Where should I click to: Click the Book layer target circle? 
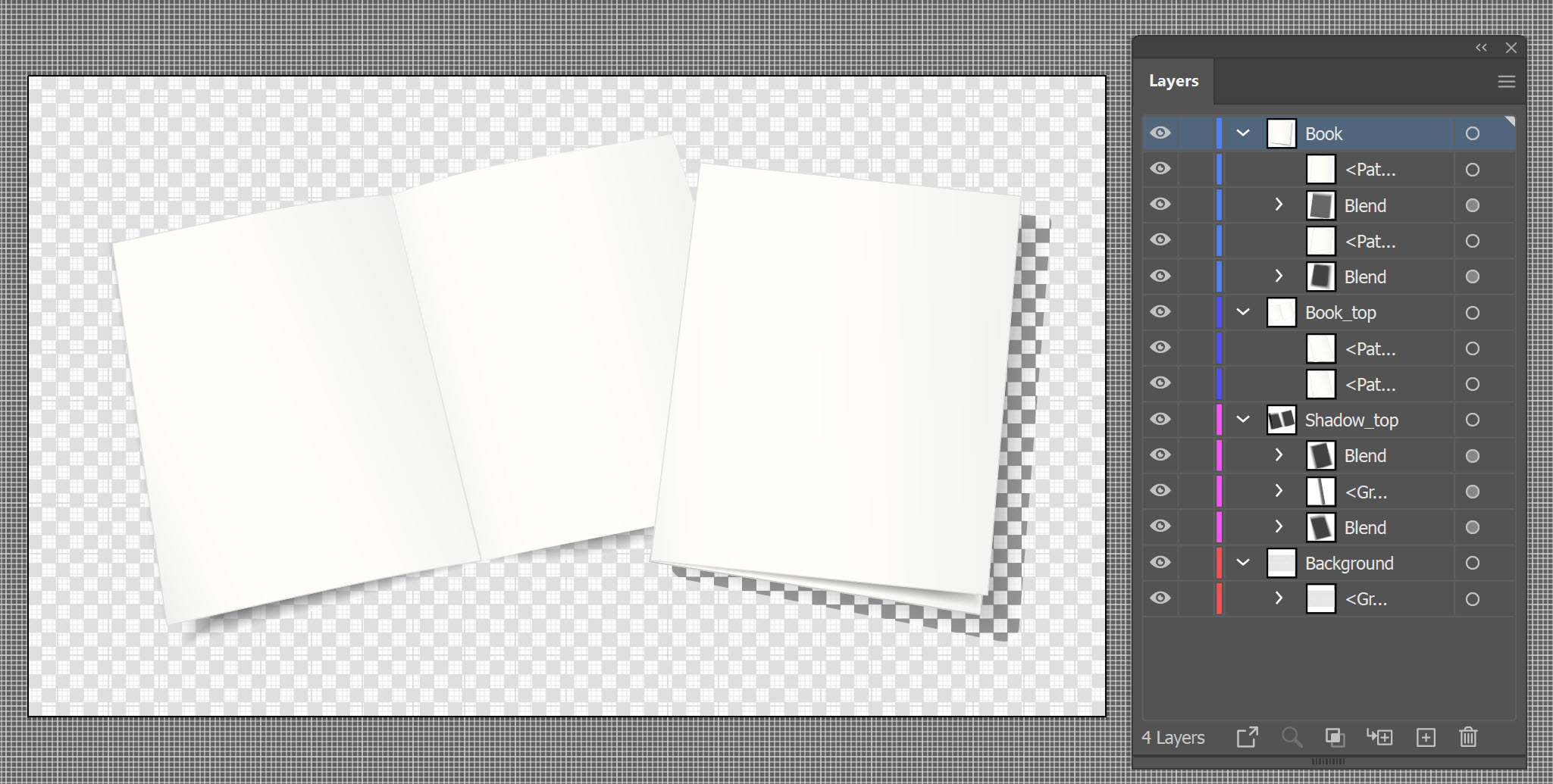(x=1472, y=133)
